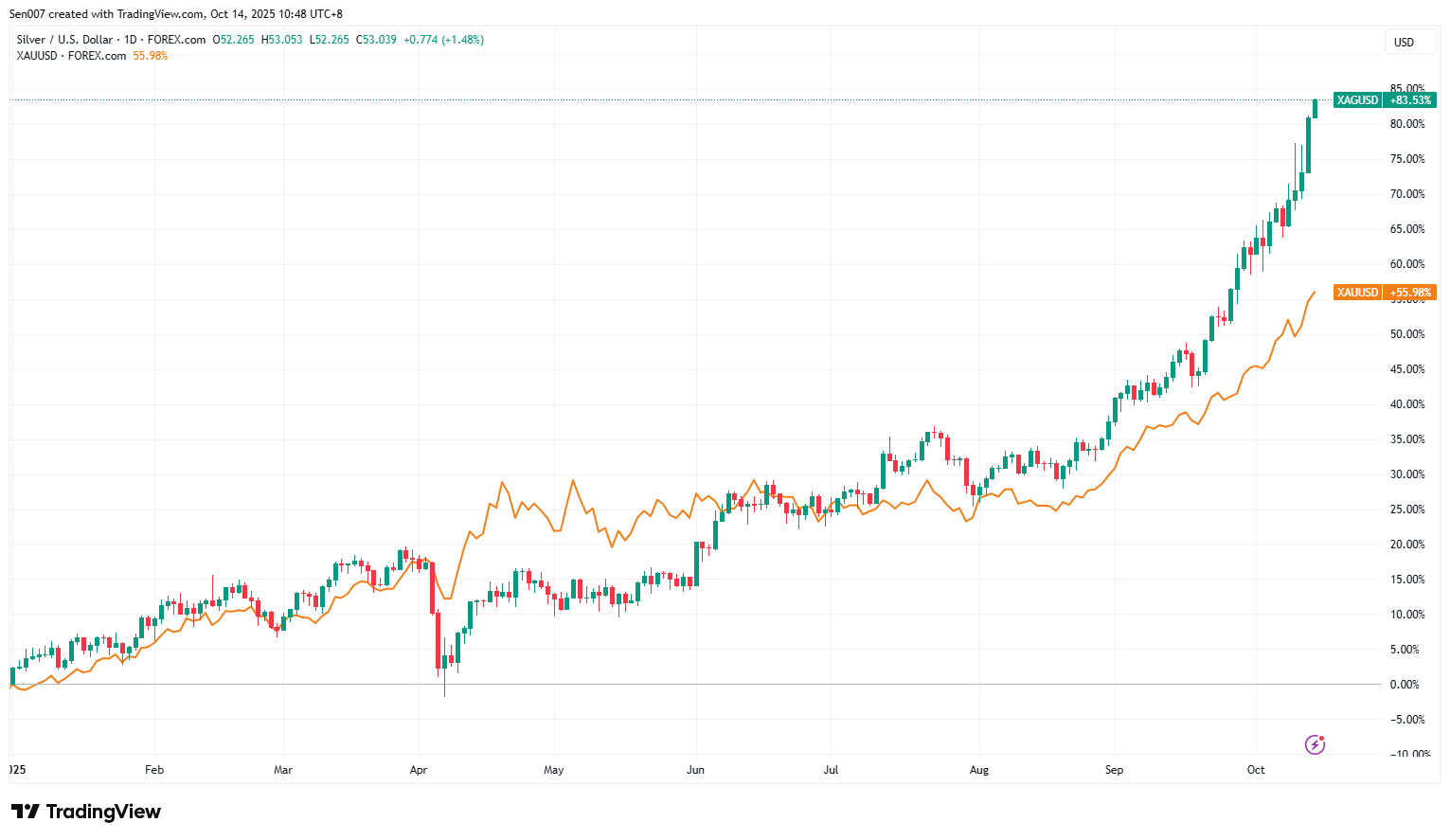Click the latest green silver candle
Viewport: 1450px width, 840px height.
[x=1315, y=108]
